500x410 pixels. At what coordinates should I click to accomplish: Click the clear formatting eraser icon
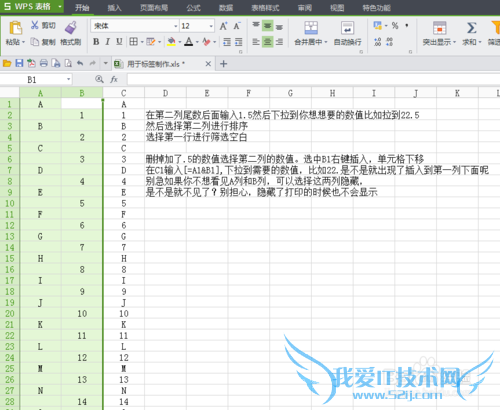tap(206, 42)
